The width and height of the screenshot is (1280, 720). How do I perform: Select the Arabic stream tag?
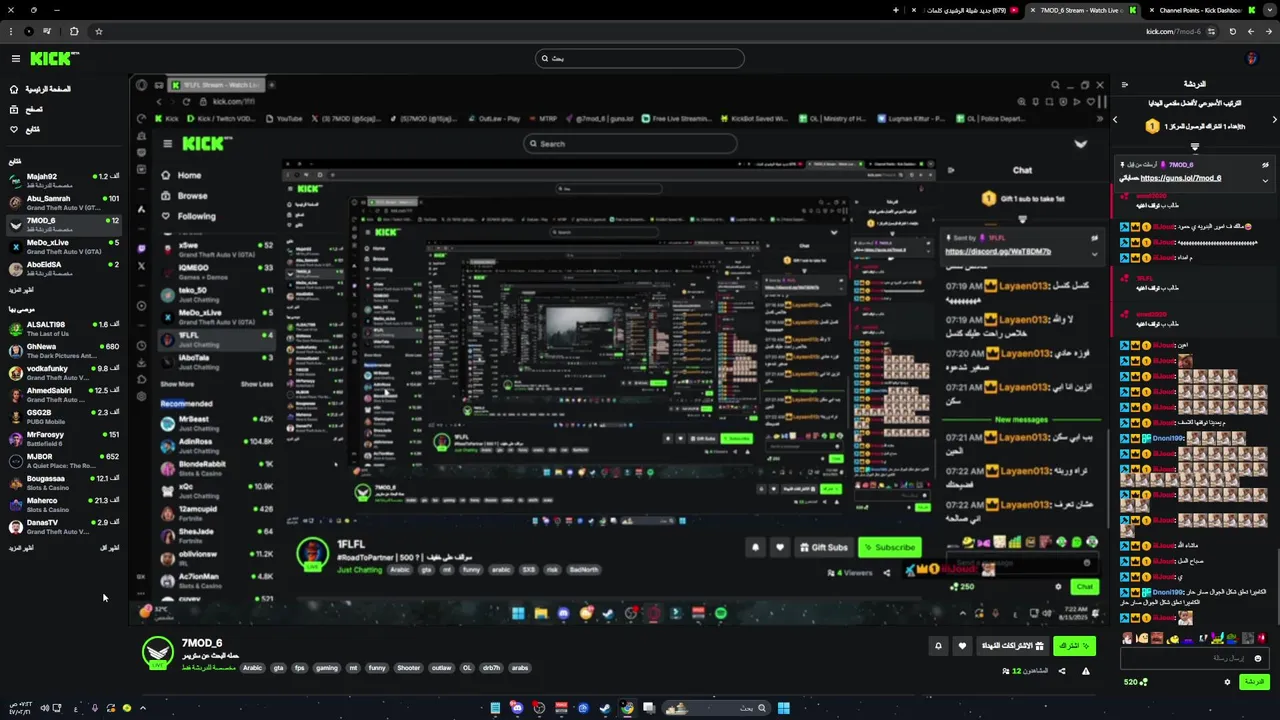pos(252,668)
